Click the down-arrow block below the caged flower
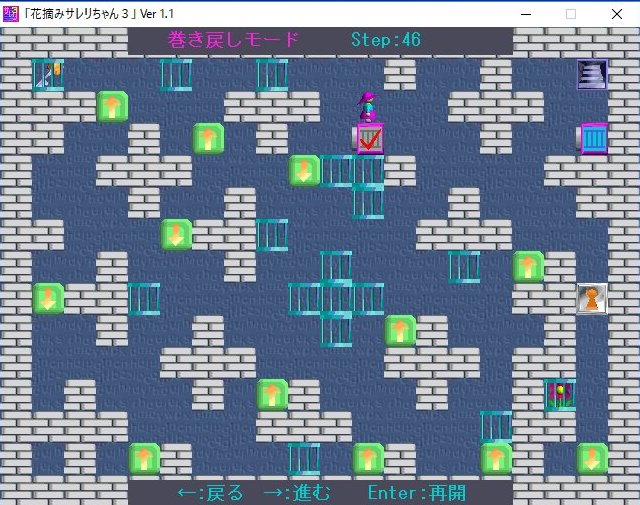The image size is (640, 505). [592, 458]
